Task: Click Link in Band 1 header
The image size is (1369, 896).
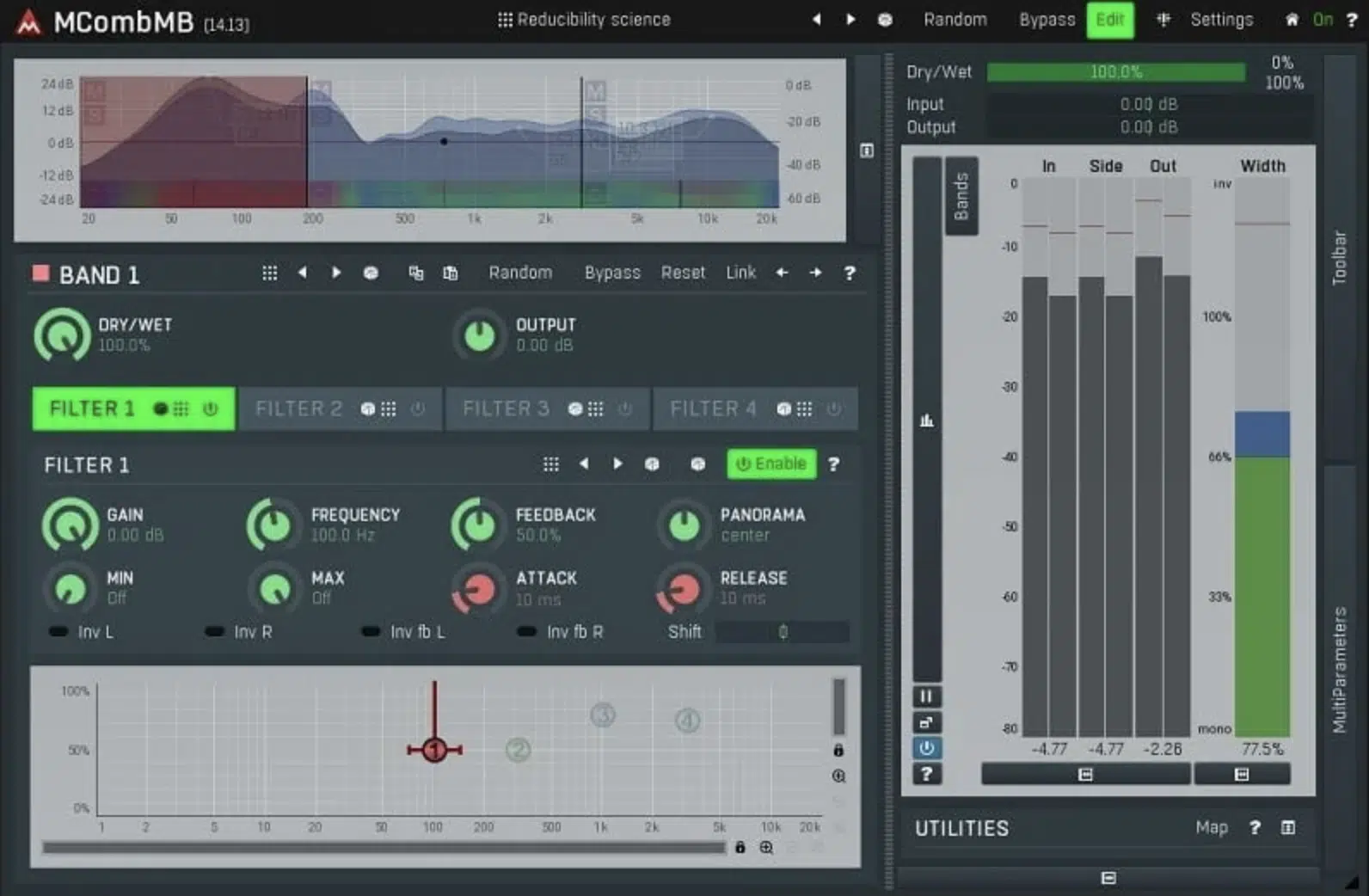Action: pos(740,273)
